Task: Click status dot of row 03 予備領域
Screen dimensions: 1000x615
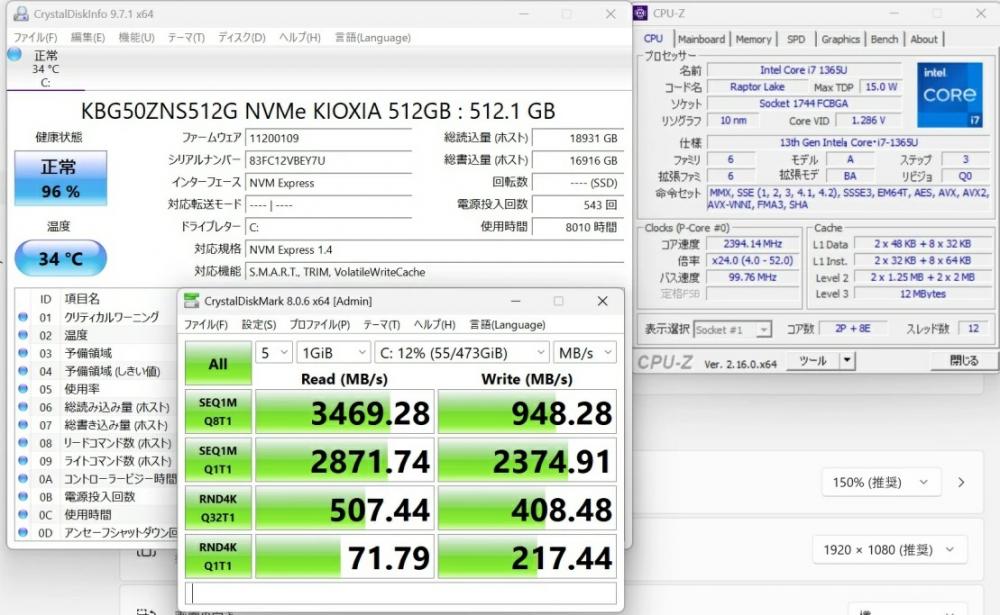Action: click(23, 352)
